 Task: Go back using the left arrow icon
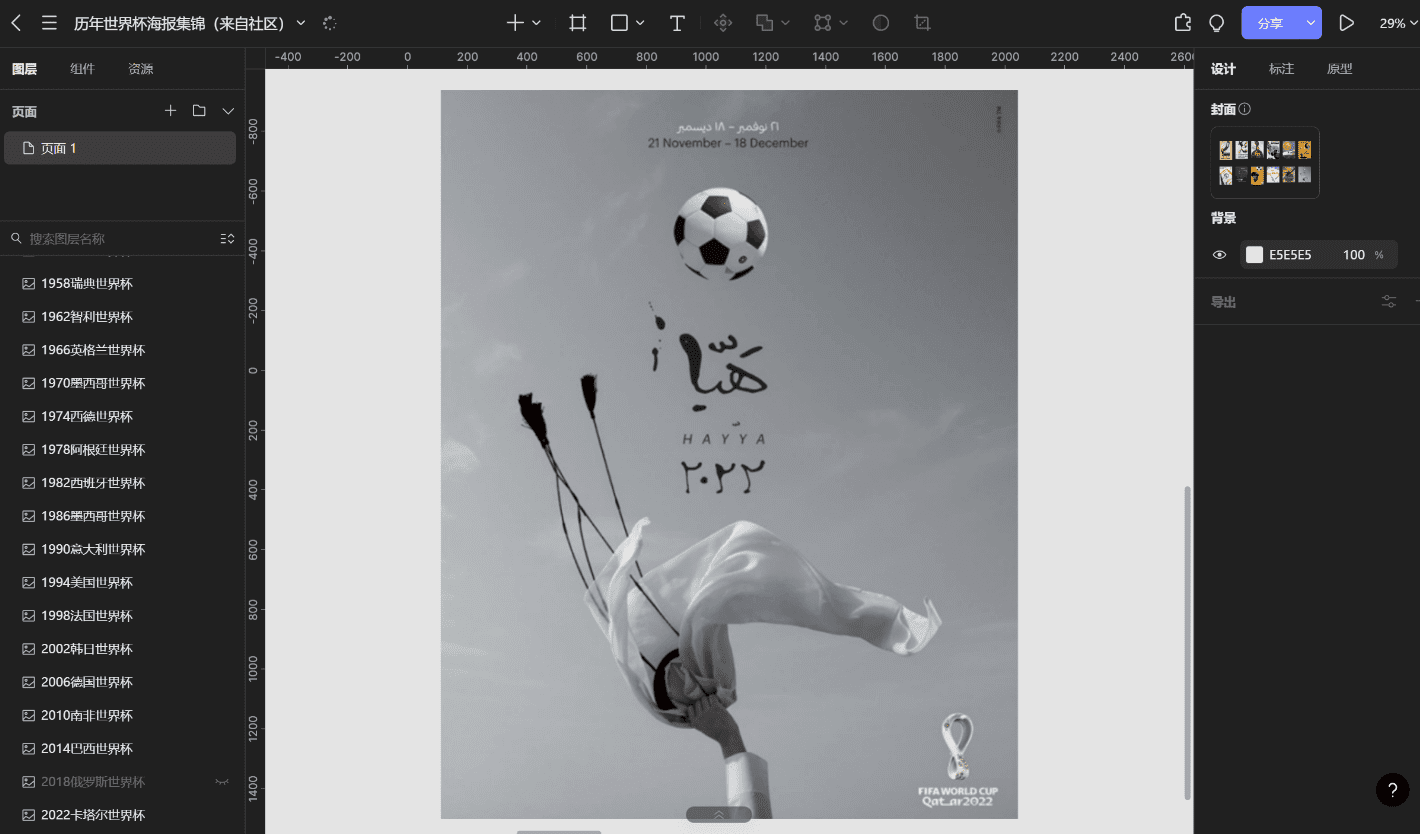(16, 23)
